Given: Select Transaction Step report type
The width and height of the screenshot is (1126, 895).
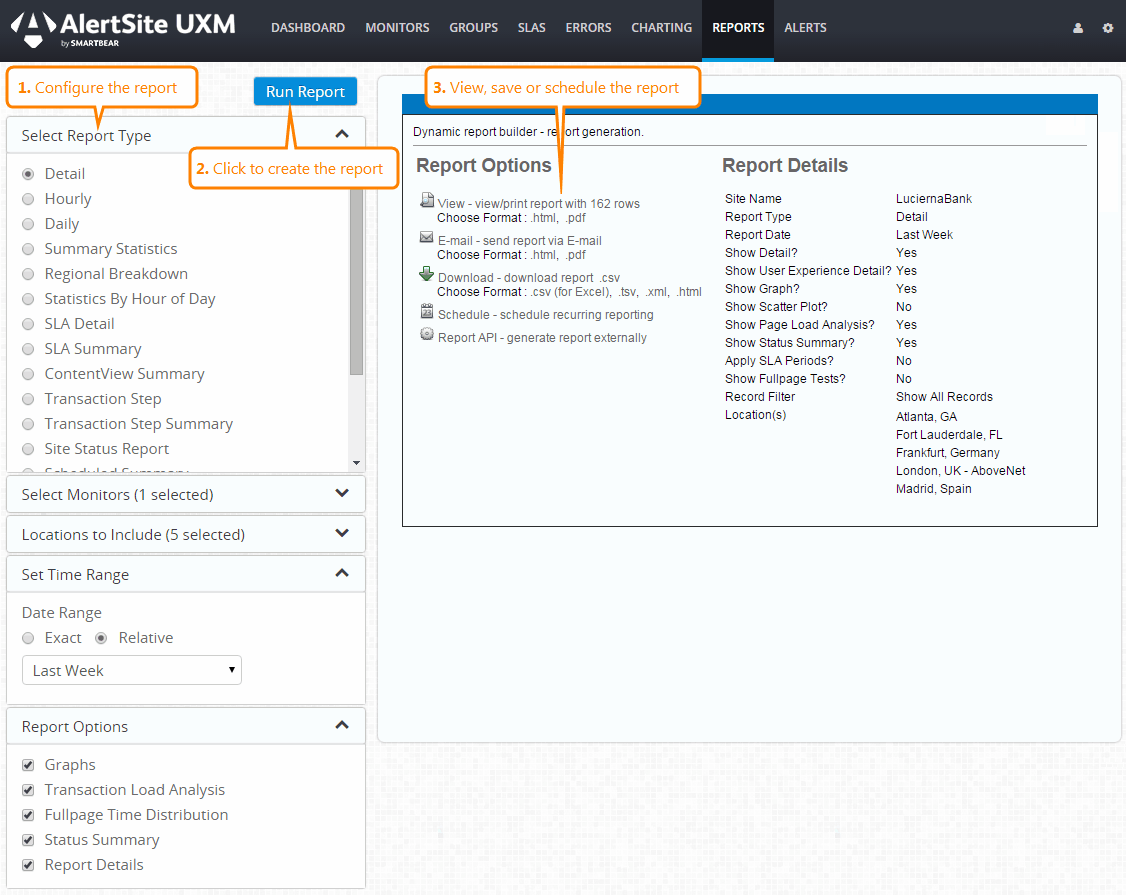Looking at the screenshot, I should point(28,399).
